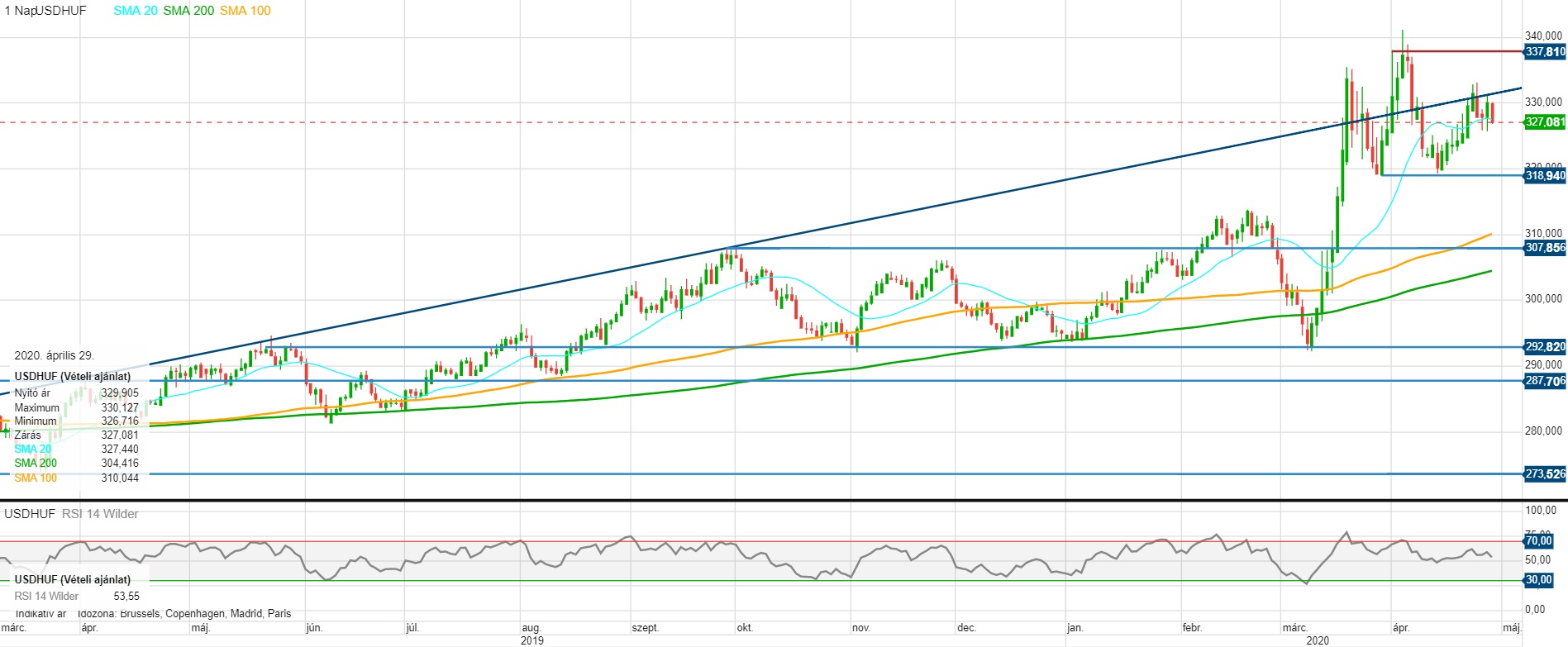Click the jún. label on time axis

[x=314, y=628]
